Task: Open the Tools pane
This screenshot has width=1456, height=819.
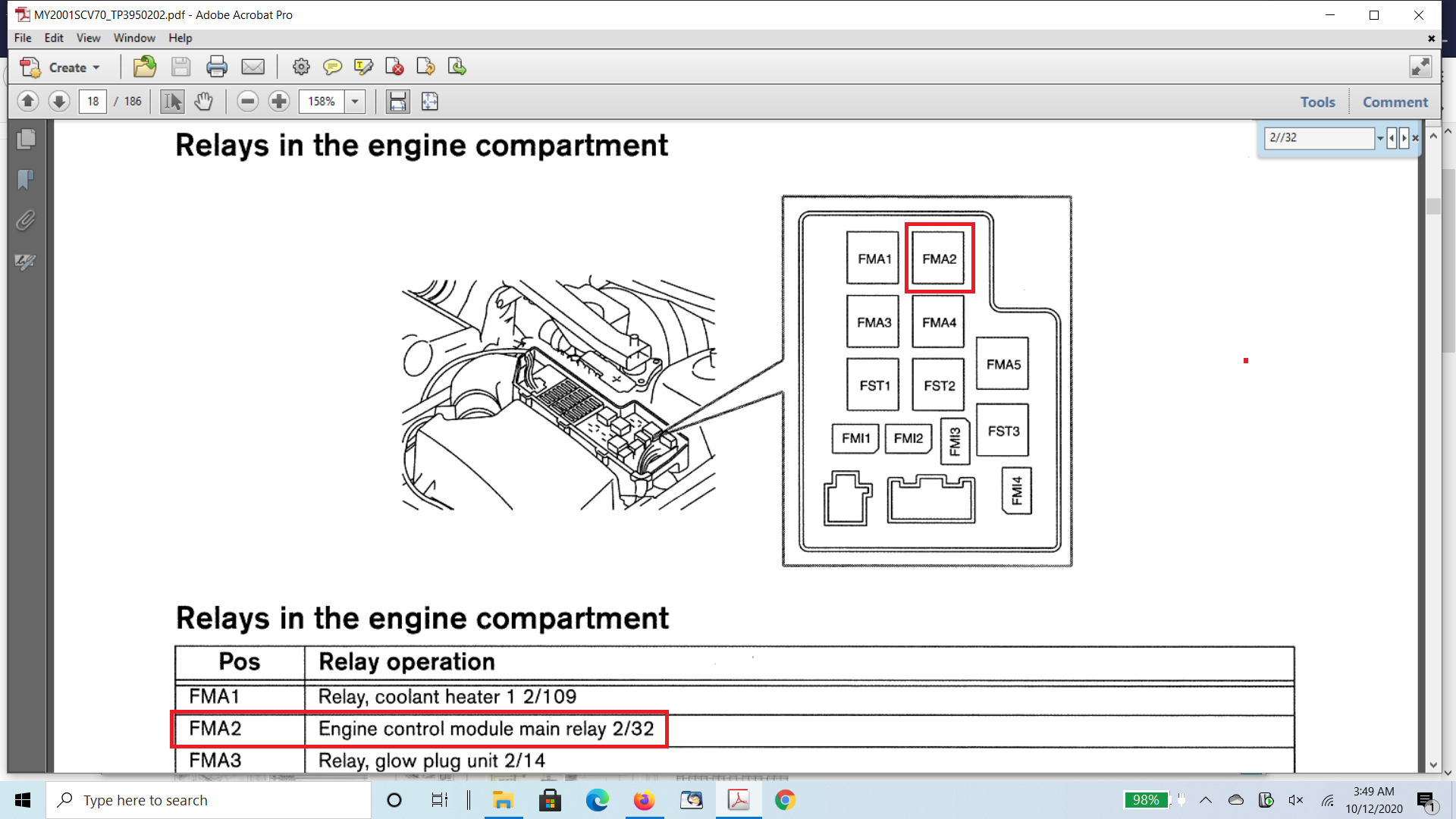Action: (x=1317, y=102)
